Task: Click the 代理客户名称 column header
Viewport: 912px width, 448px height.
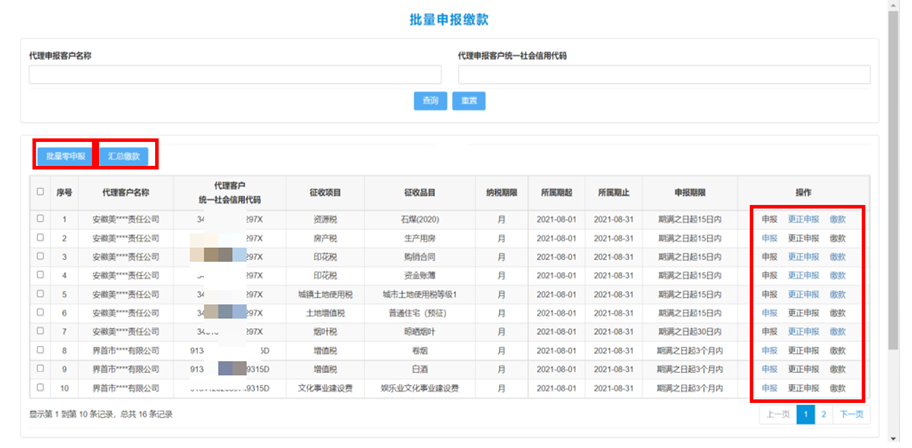Action: click(126, 192)
